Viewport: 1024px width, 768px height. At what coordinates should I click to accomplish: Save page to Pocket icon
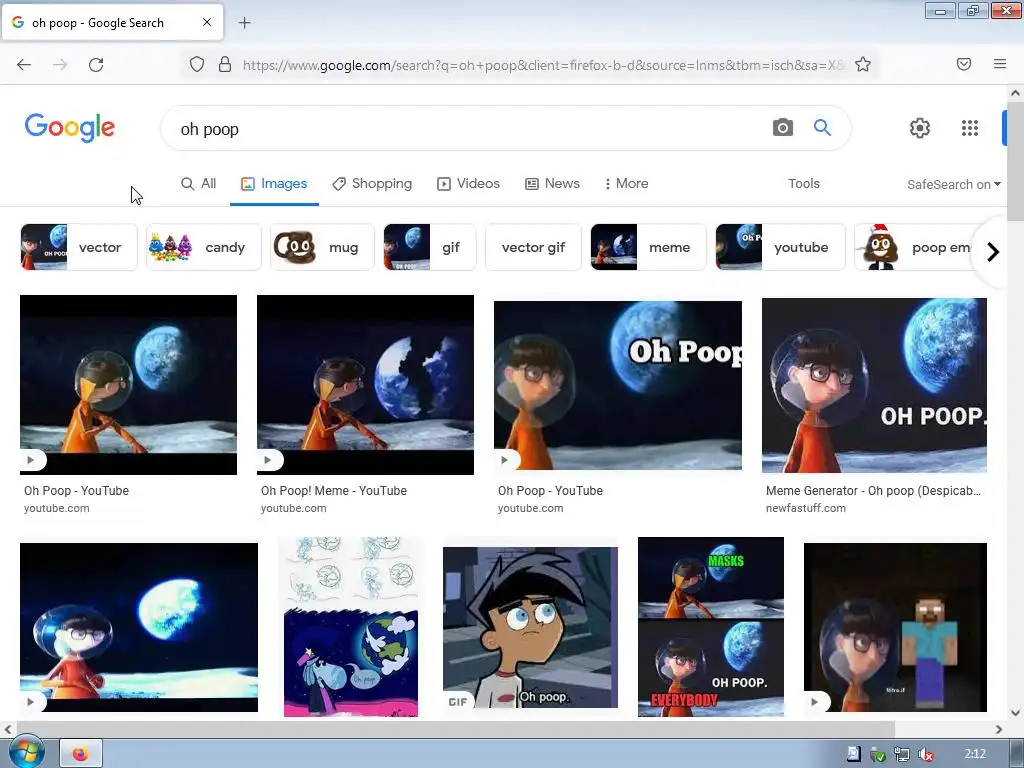(x=964, y=64)
